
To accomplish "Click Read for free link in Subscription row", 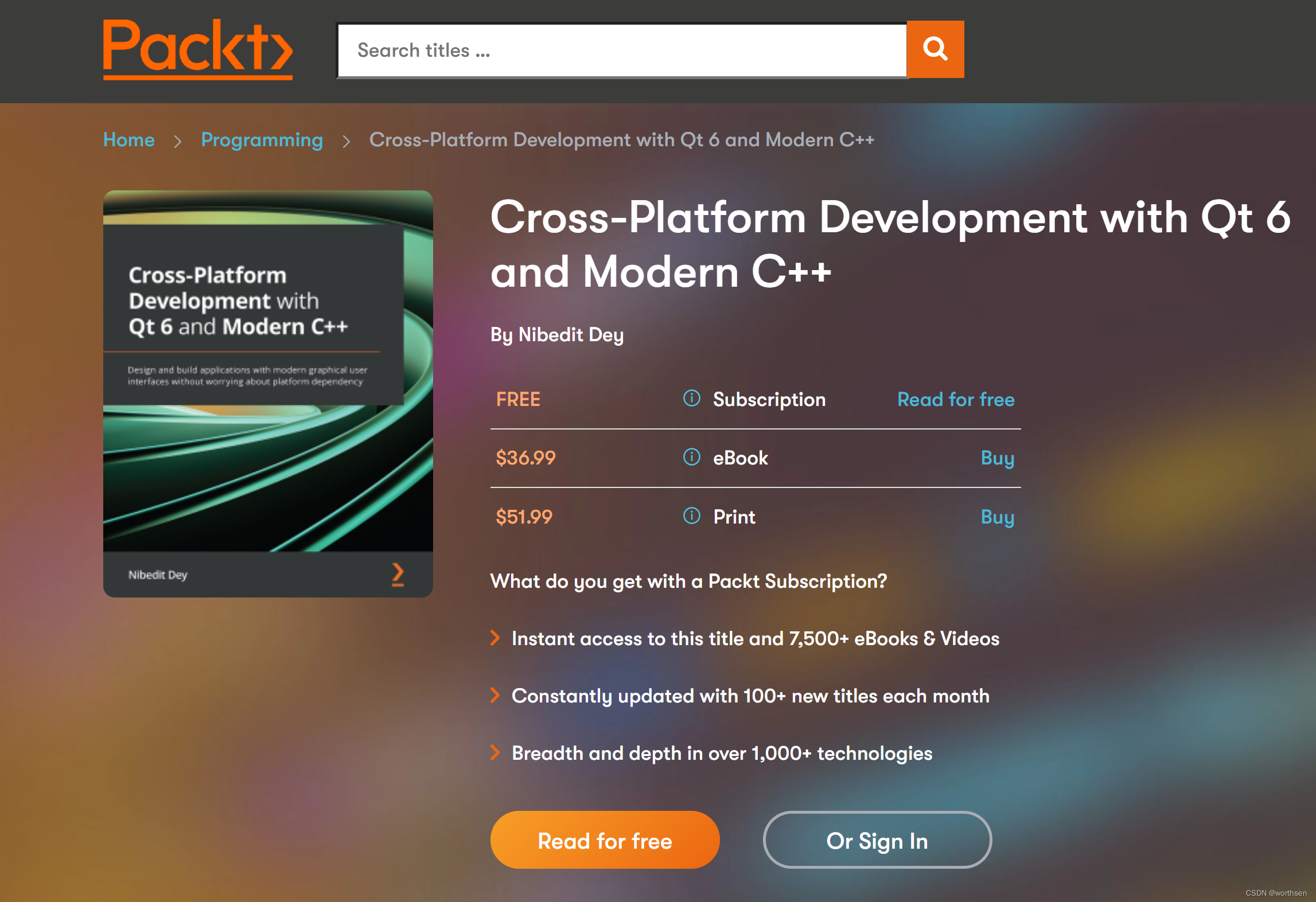I will coord(955,399).
